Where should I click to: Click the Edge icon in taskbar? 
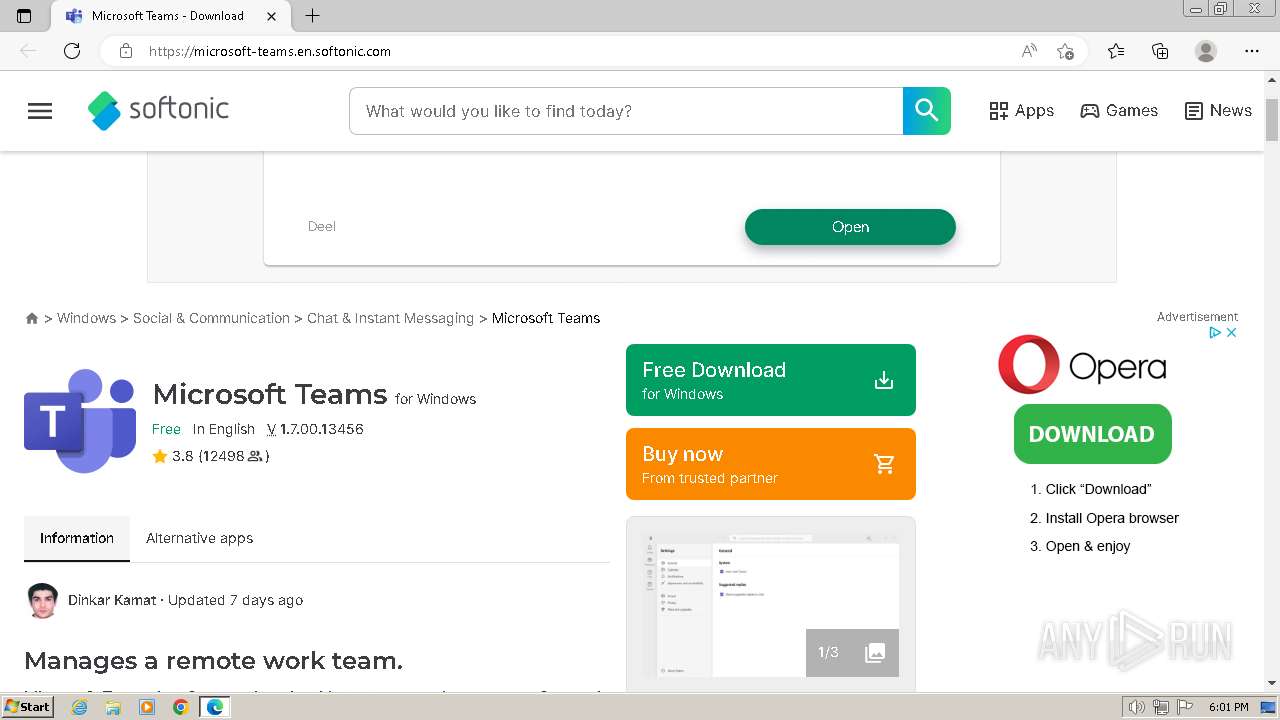point(214,707)
